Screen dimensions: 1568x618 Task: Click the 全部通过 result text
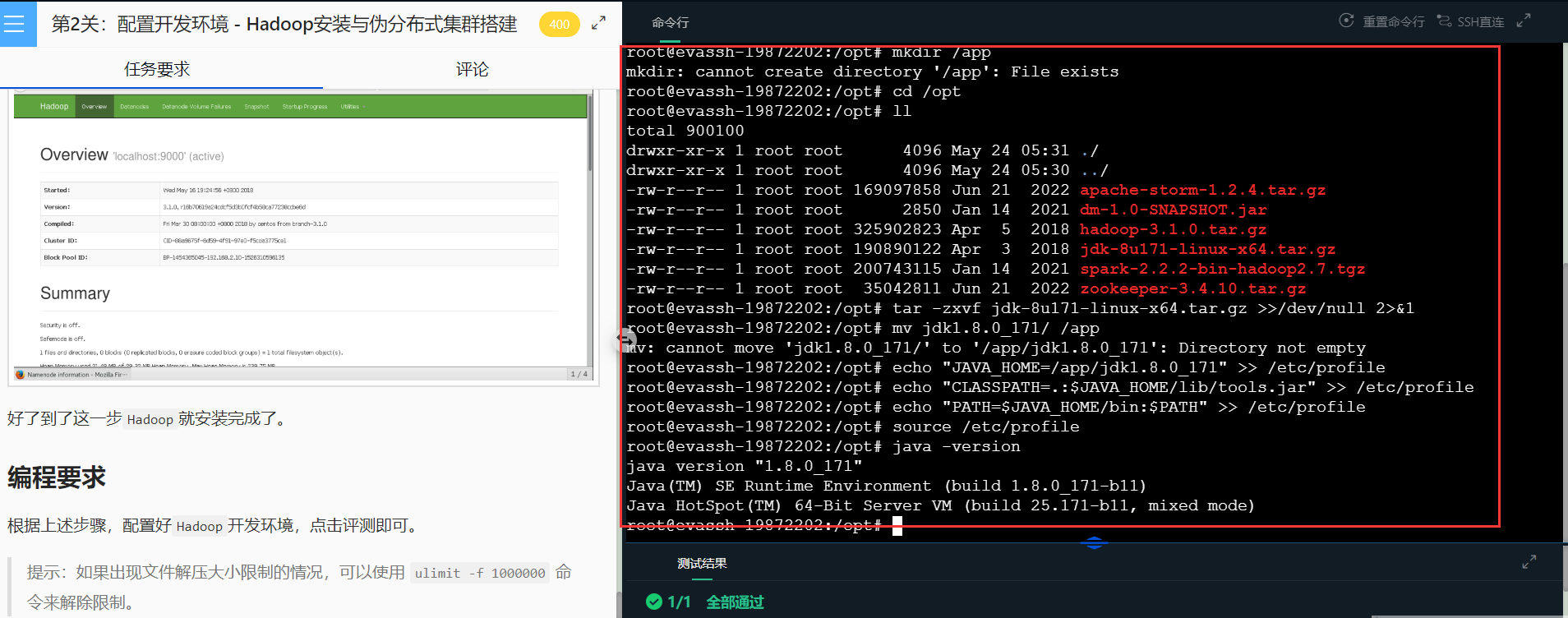pyautogui.click(x=735, y=602)
